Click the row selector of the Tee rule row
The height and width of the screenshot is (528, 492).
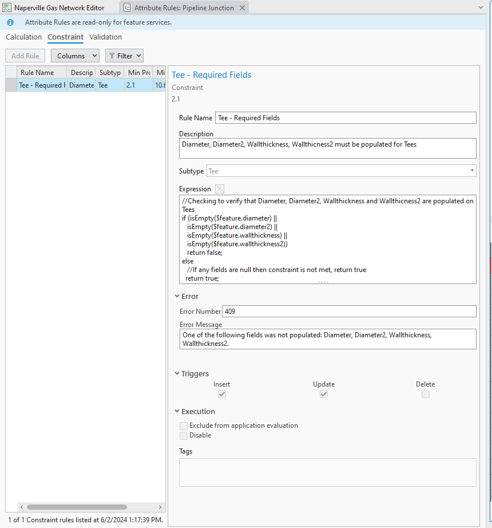[11, 85]
